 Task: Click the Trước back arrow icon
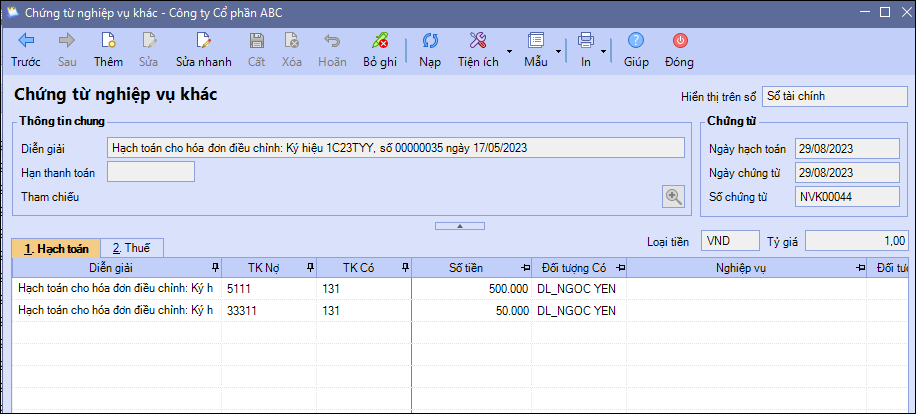pyautogui.click(x=26, y=41)
